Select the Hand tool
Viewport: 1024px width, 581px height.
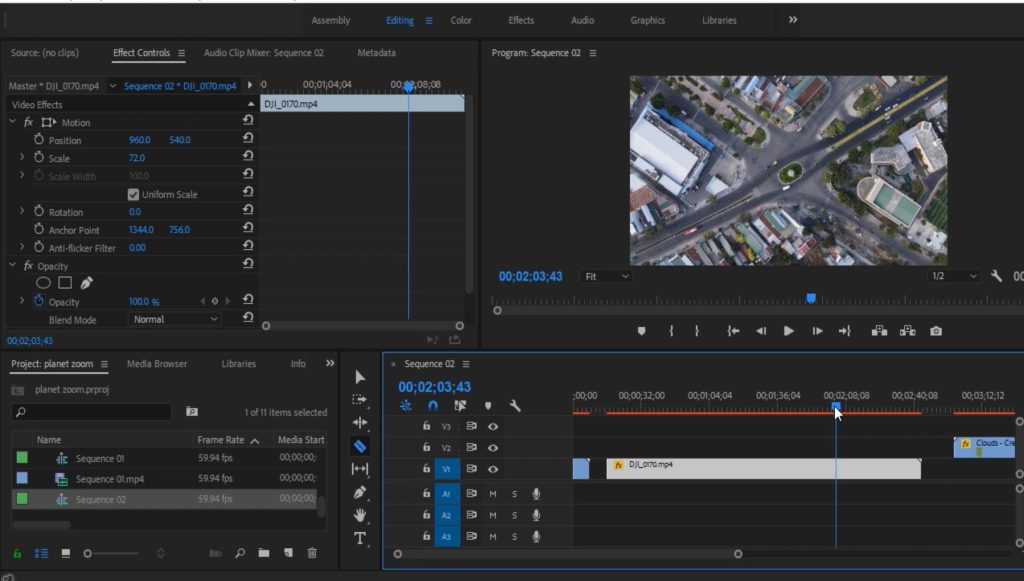[x=360, y=515]
